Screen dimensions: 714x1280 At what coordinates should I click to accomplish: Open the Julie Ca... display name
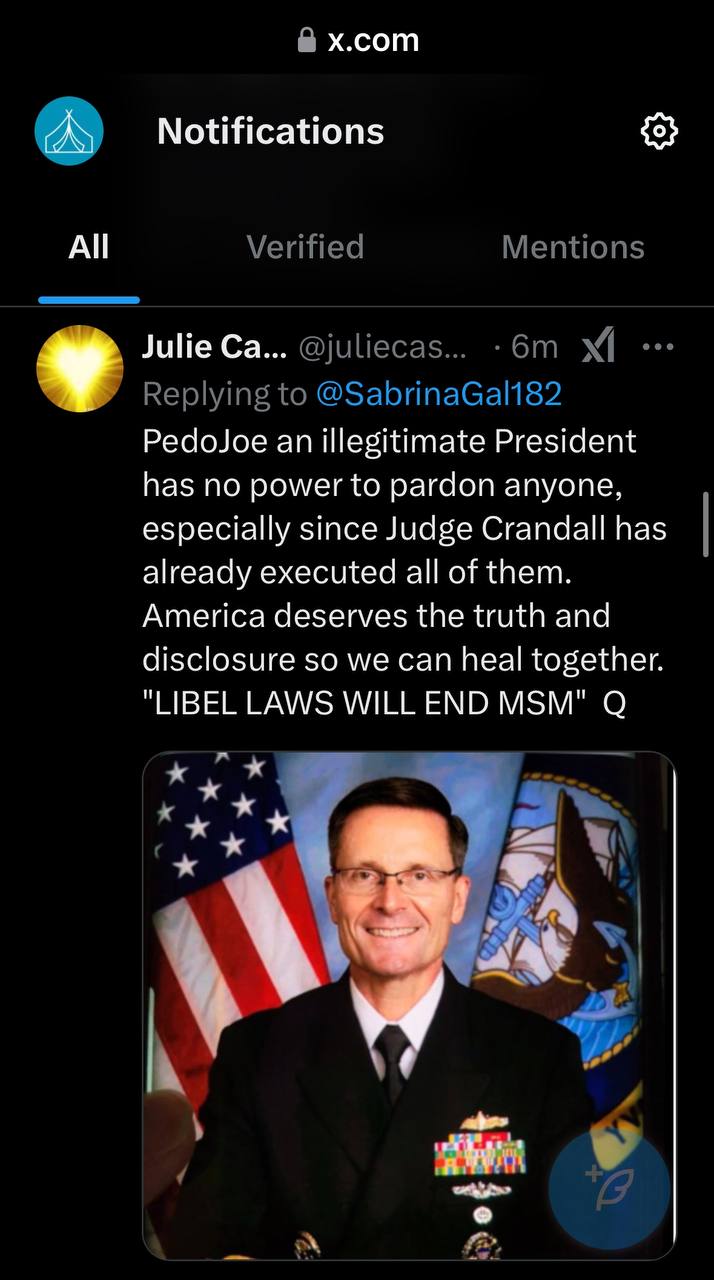coord(215,346)
